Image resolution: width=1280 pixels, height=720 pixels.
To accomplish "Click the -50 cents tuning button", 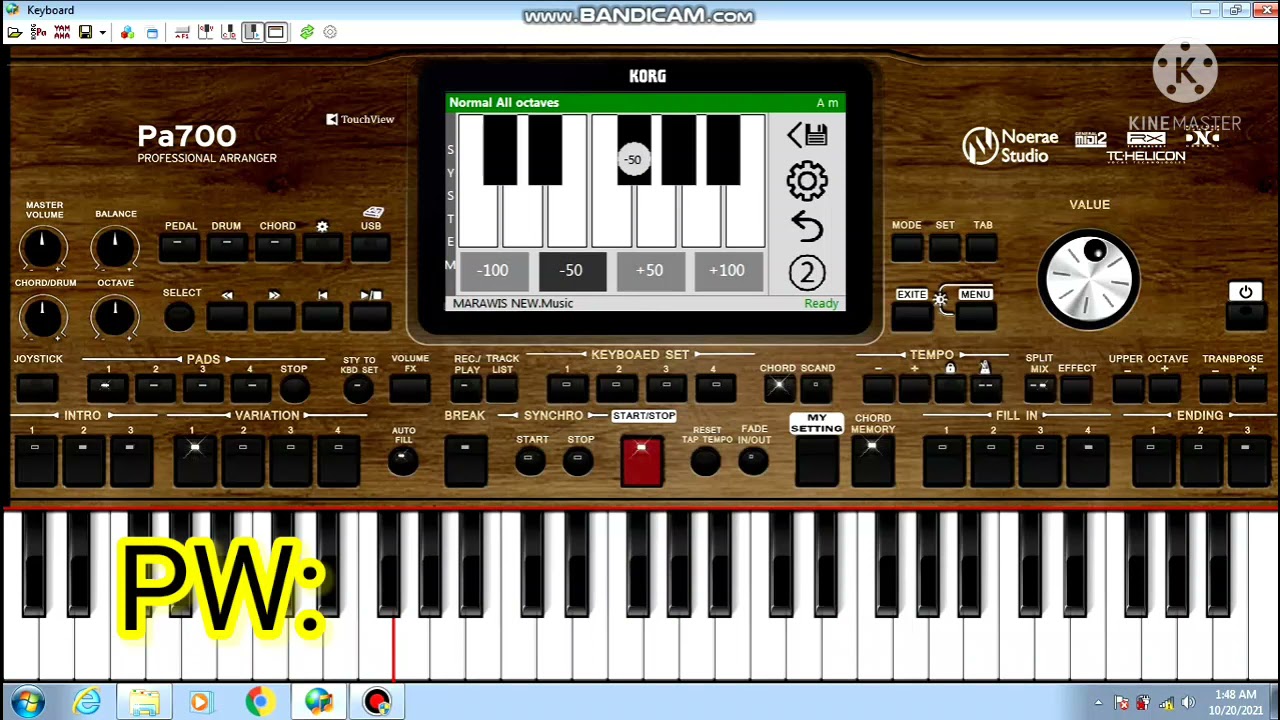I will 571,270.
